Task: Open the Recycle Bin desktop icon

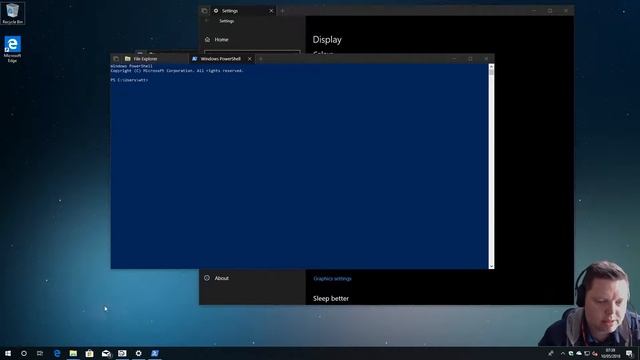Action: pyautogui.click(x=12, y=13)
